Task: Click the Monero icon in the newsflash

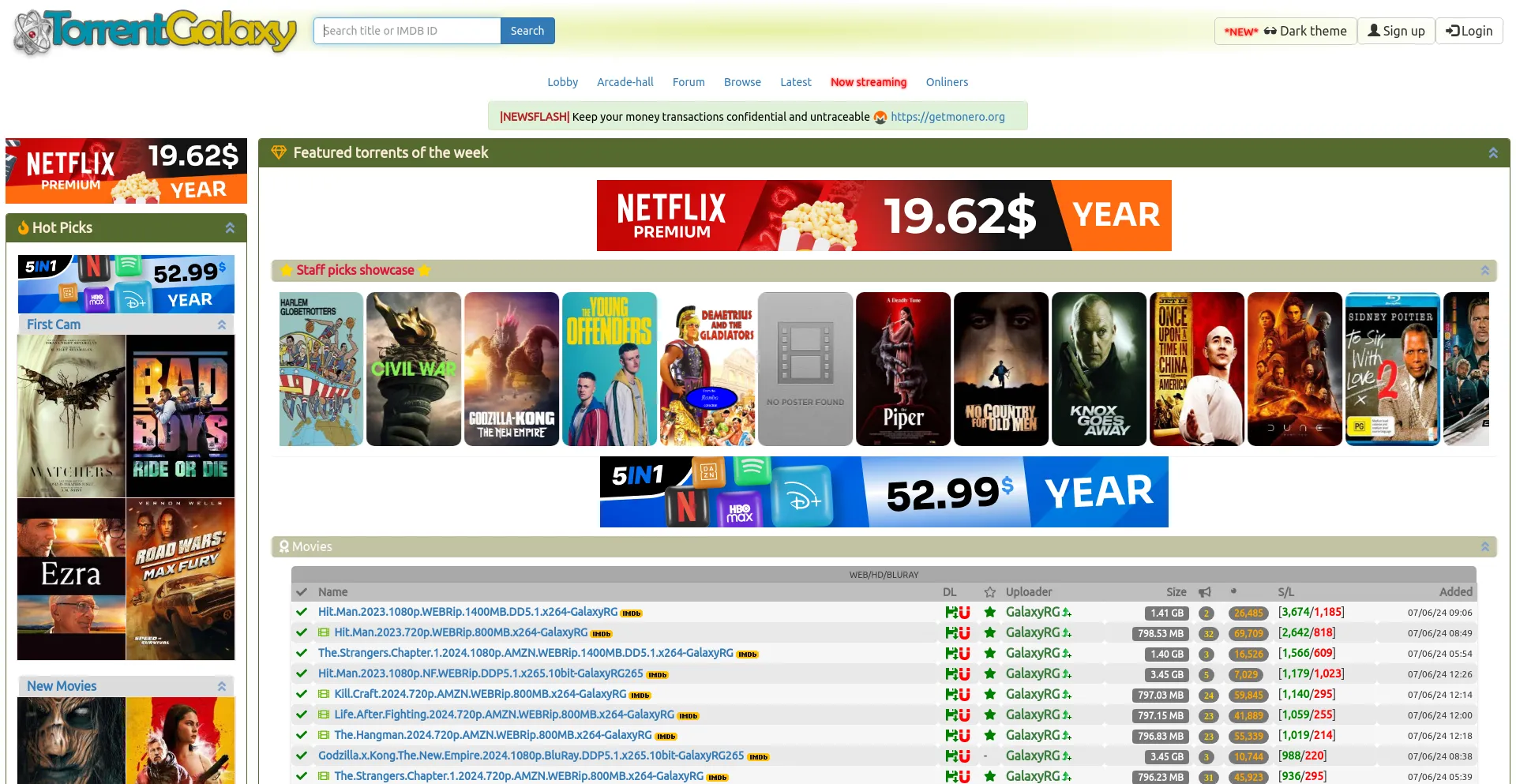Action: point(880,117)
